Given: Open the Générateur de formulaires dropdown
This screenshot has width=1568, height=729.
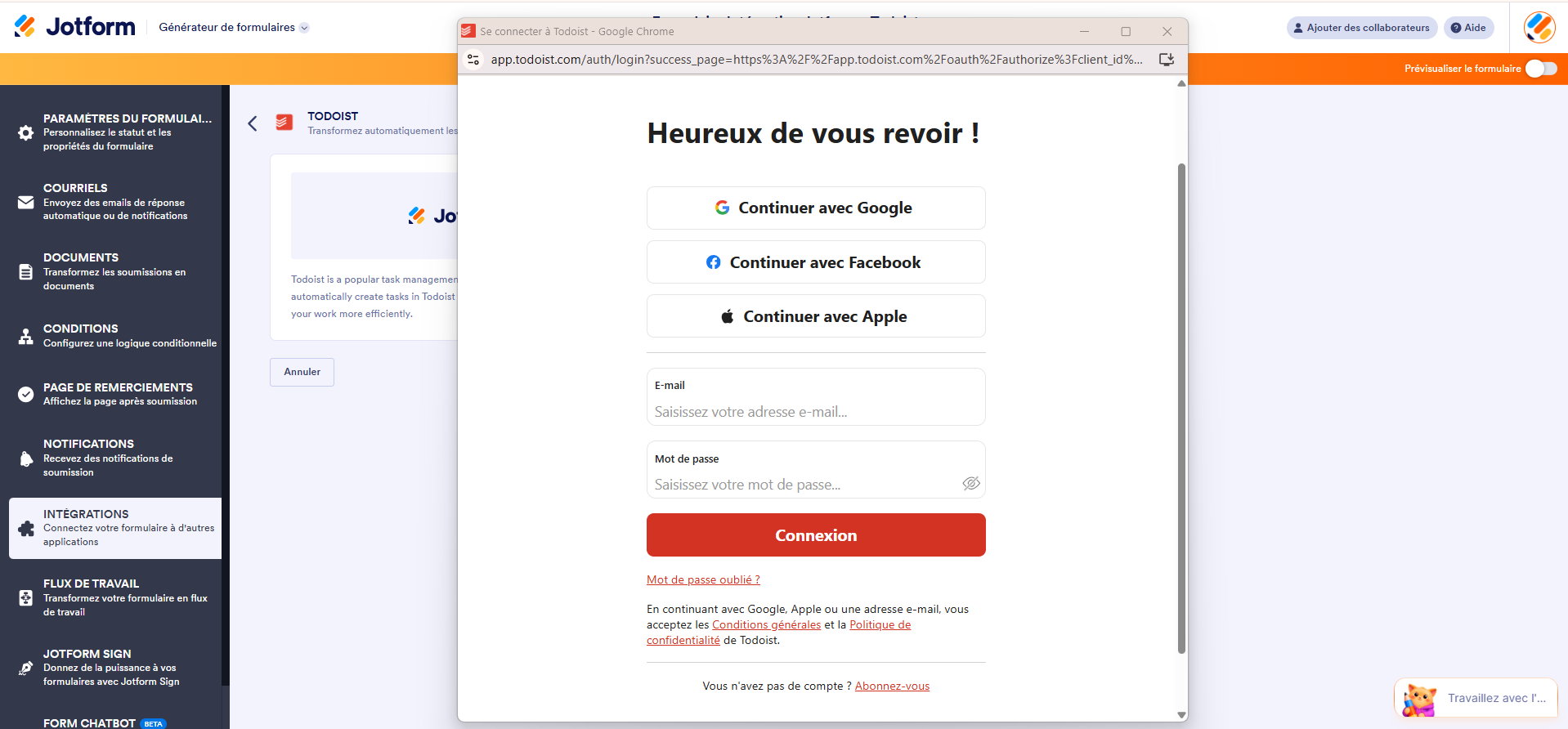Looking at the screenshot, I should click(234, 27).
